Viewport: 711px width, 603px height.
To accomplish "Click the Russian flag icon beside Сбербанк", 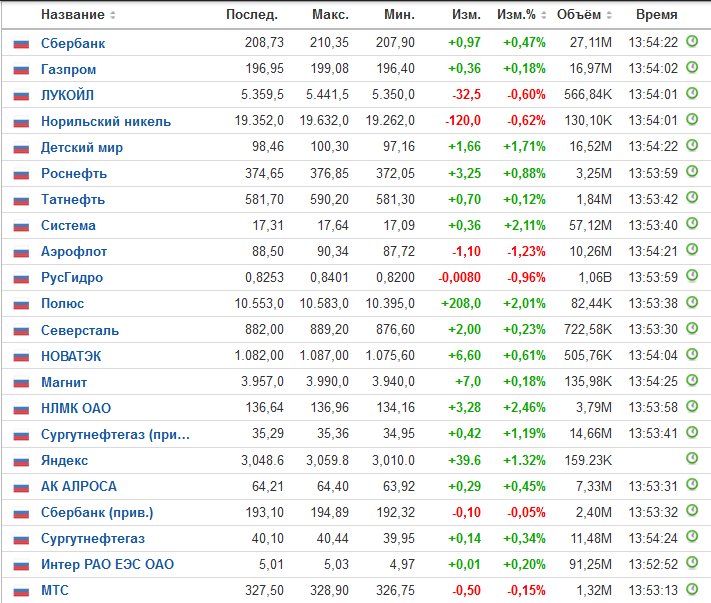I will (21, 44).
